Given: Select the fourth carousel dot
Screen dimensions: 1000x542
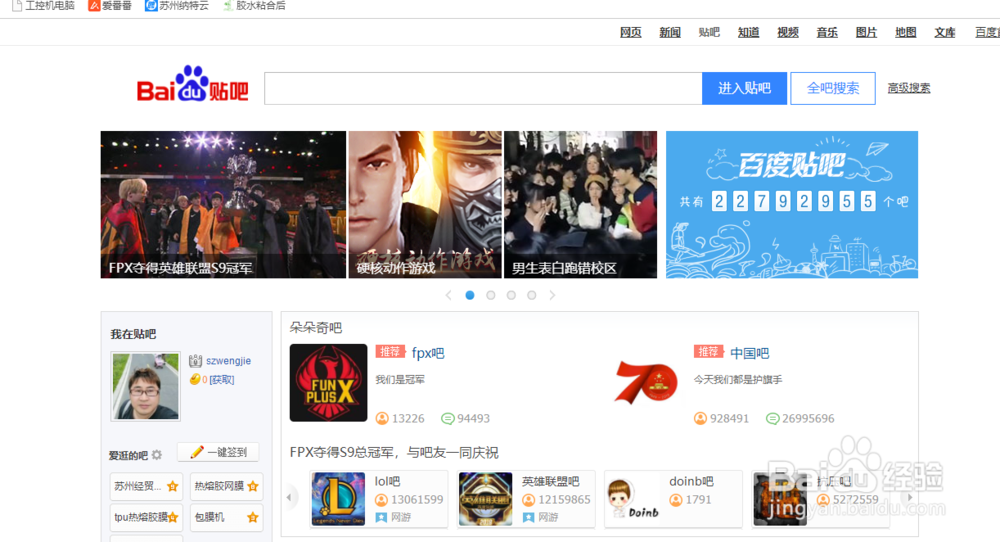Looking at the screenshot, I should [531, 295].
